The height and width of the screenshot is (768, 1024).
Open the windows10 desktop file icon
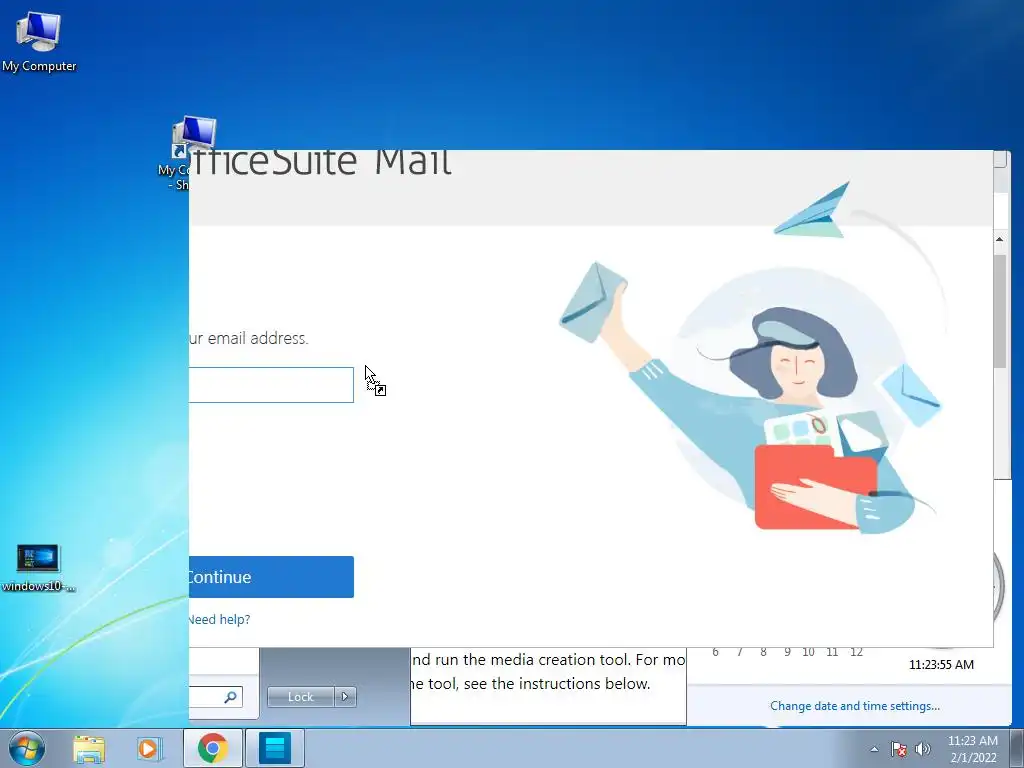tap(38, 568)
